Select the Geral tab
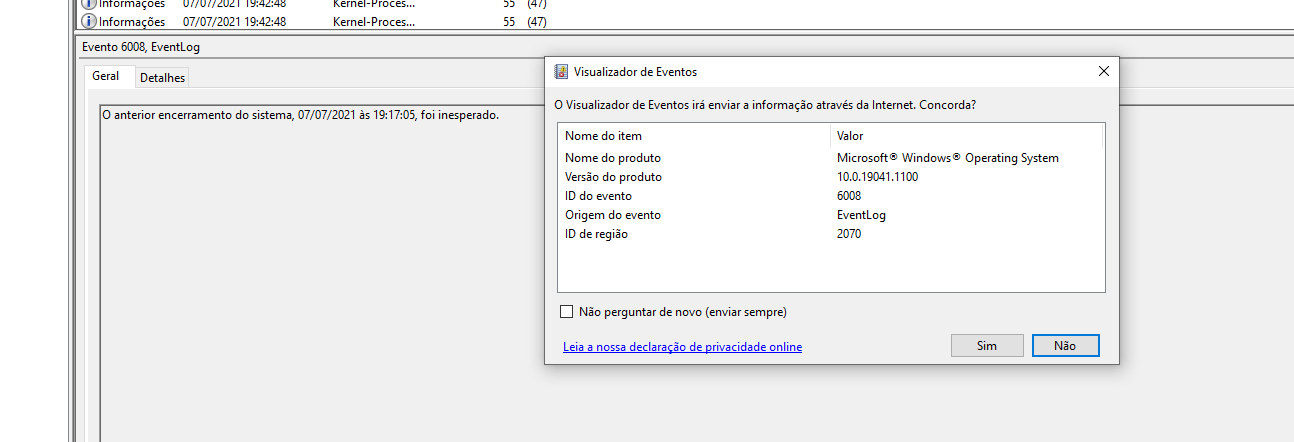 coord(106,76)
